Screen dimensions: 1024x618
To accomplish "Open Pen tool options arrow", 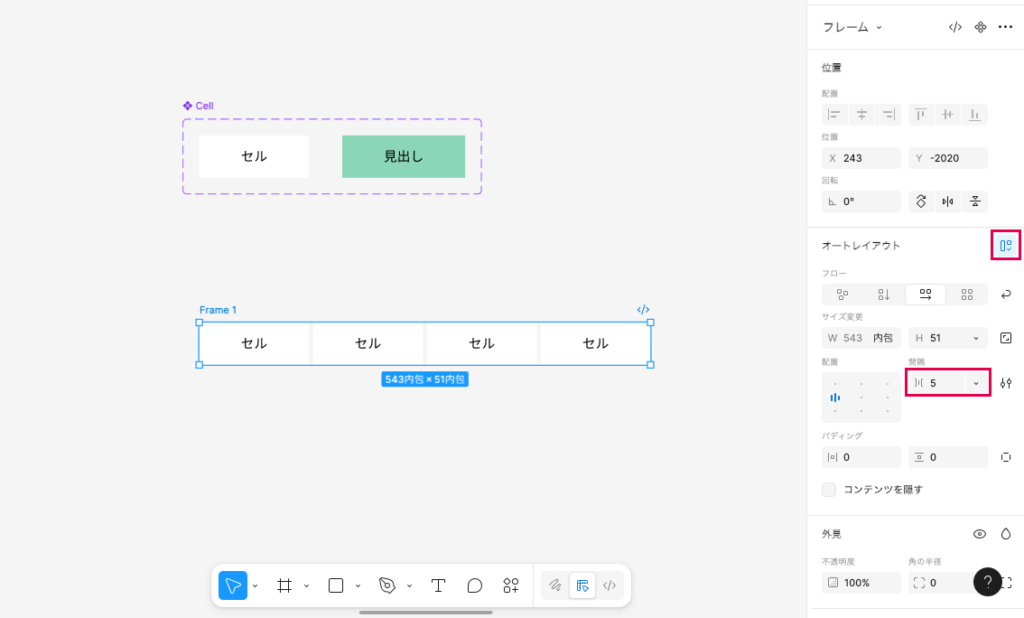I will click(409, 586).
